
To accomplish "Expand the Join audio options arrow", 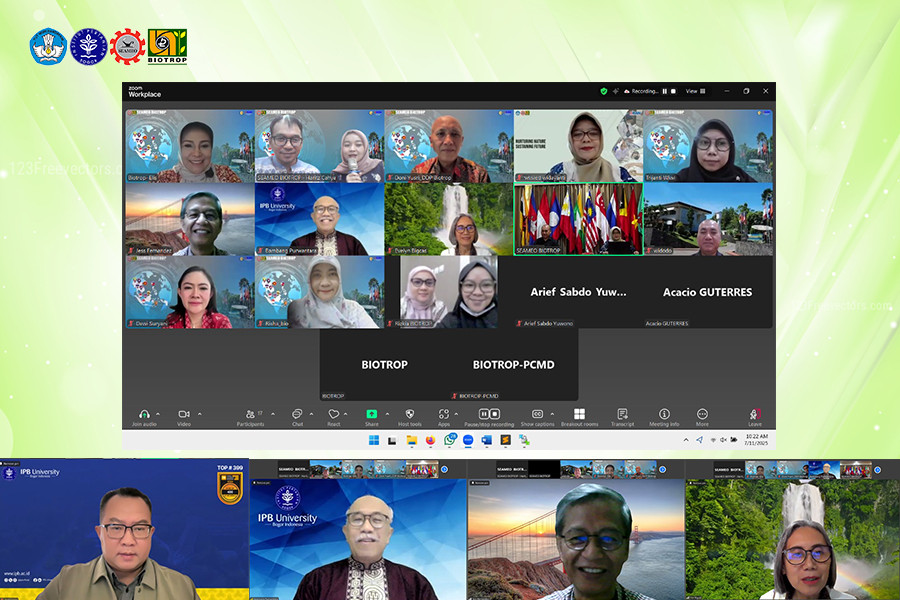I will [159, 413].
